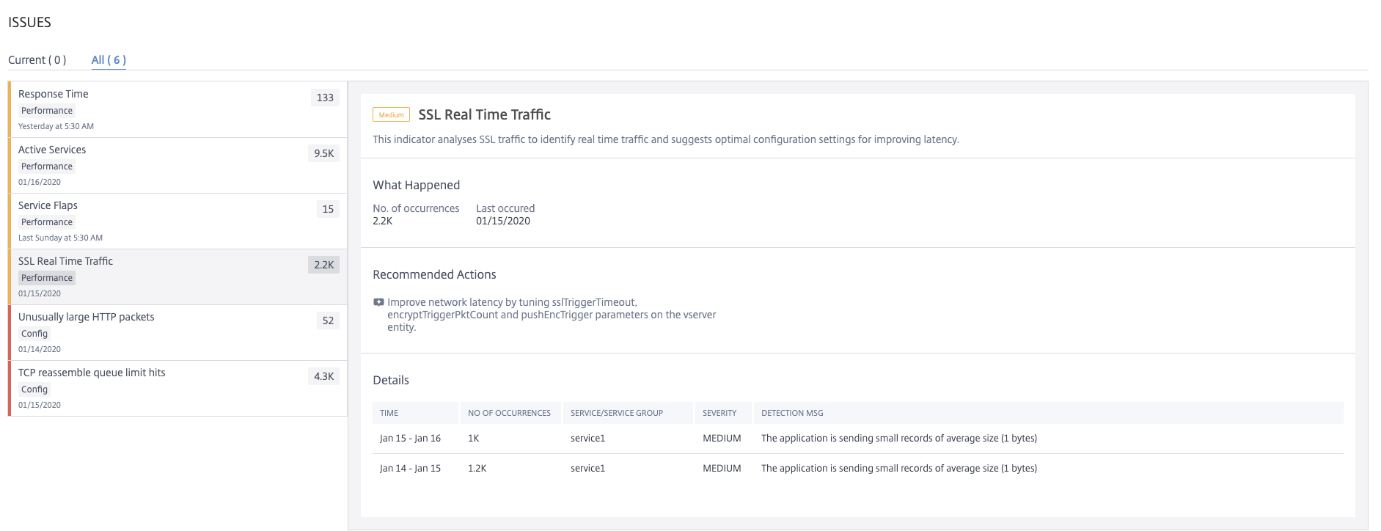This screenshot has height=531, width=1381.
Task: Click service1 in the Jan 14 - Jan 15 row
Action: 588,468
